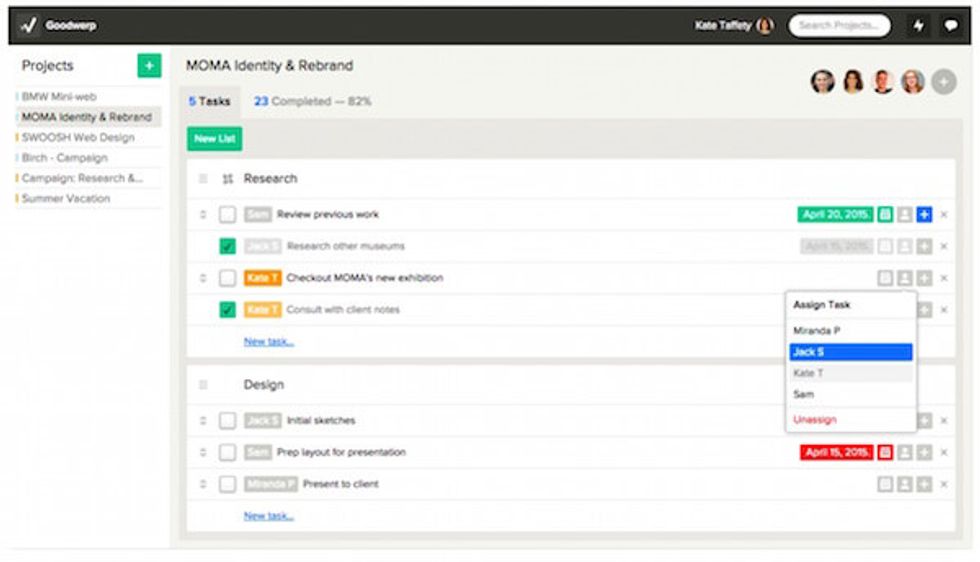This screenshot has width=980, height=562.
Task: Assign task to Jack S
Action: click(x=851, y=352)
